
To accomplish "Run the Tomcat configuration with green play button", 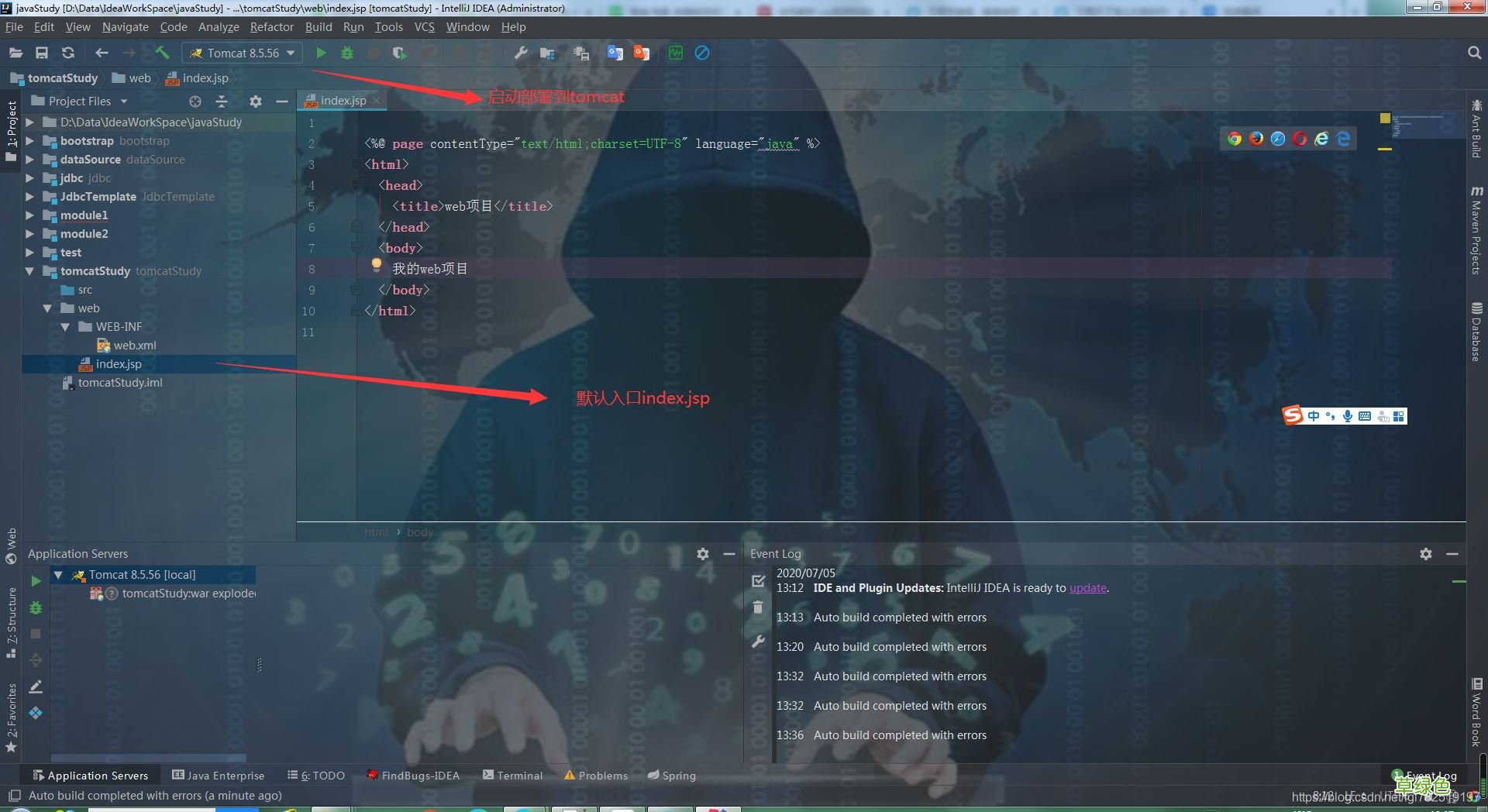I will (321, 53).
